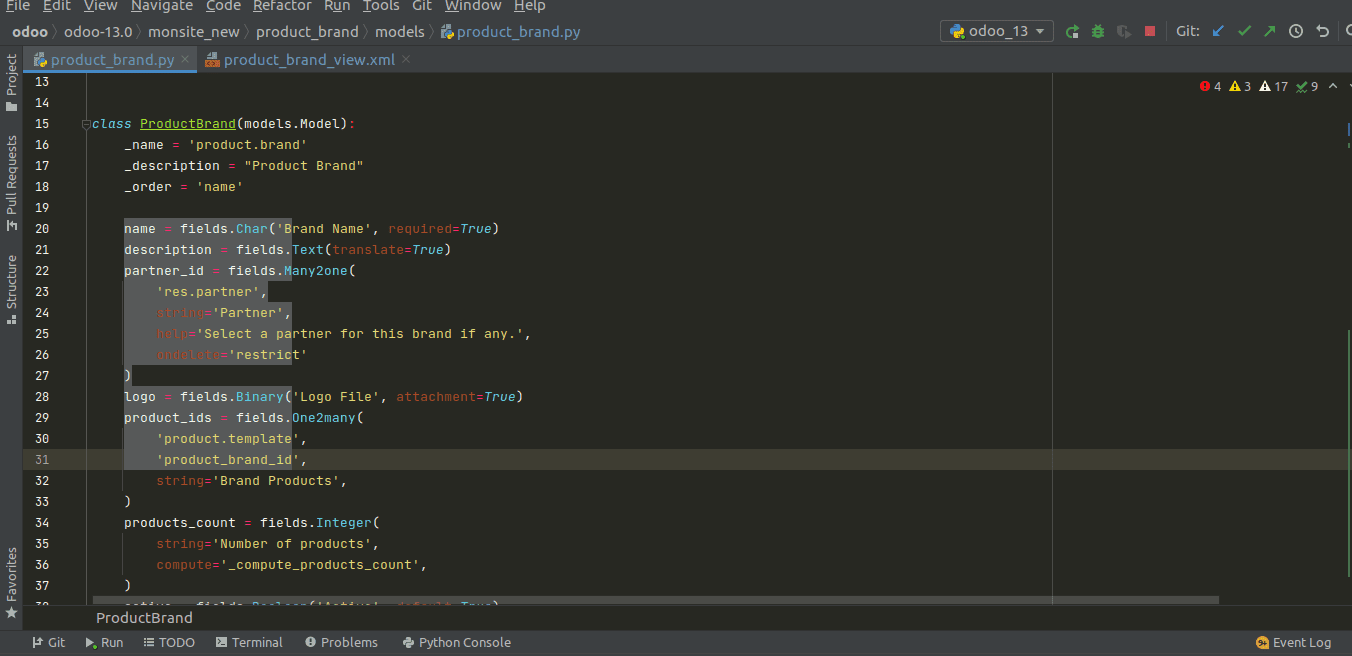
Task: Click the 'Git:' label in toolbar
Action: tap(1188, 31)
